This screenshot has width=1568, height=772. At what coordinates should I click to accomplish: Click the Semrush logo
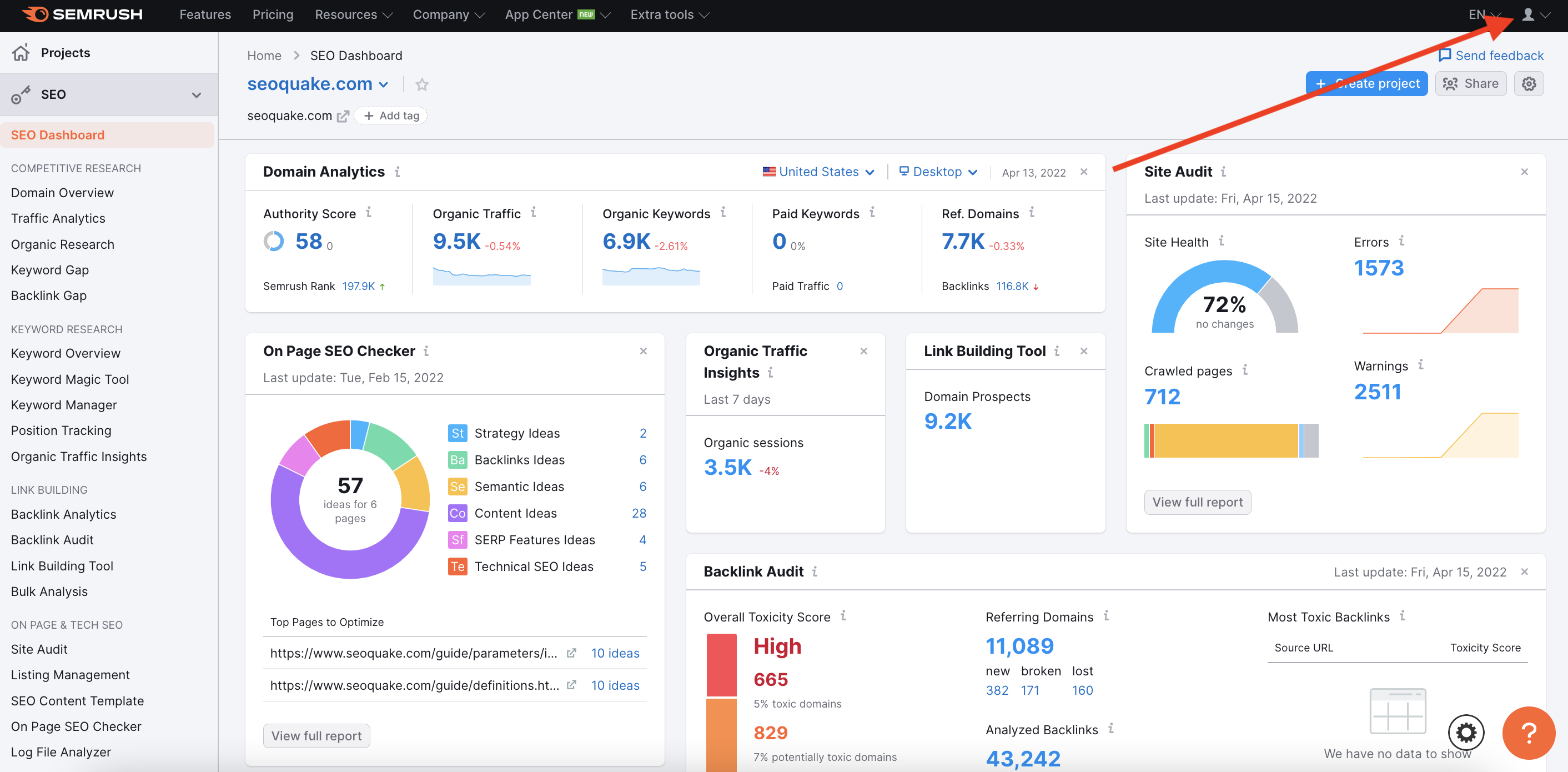(82, 14)
